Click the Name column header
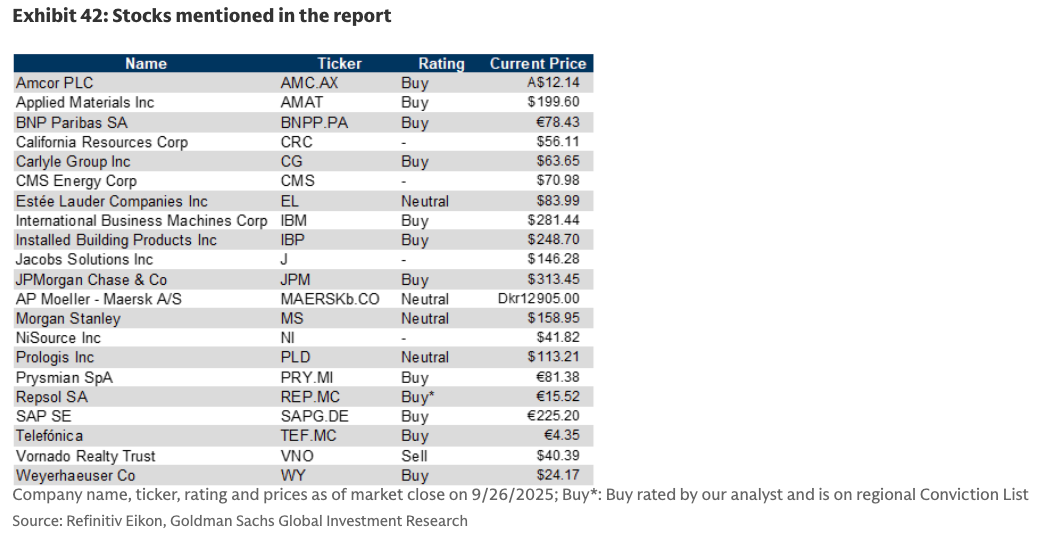This screenshot has height=548, width=1042. pos(146,63)
